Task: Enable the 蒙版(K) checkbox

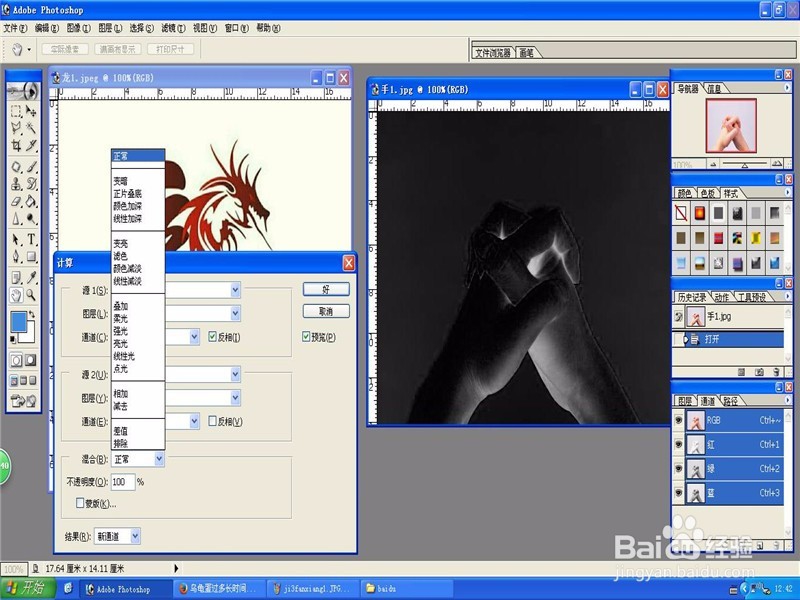Action: (80, 503)
